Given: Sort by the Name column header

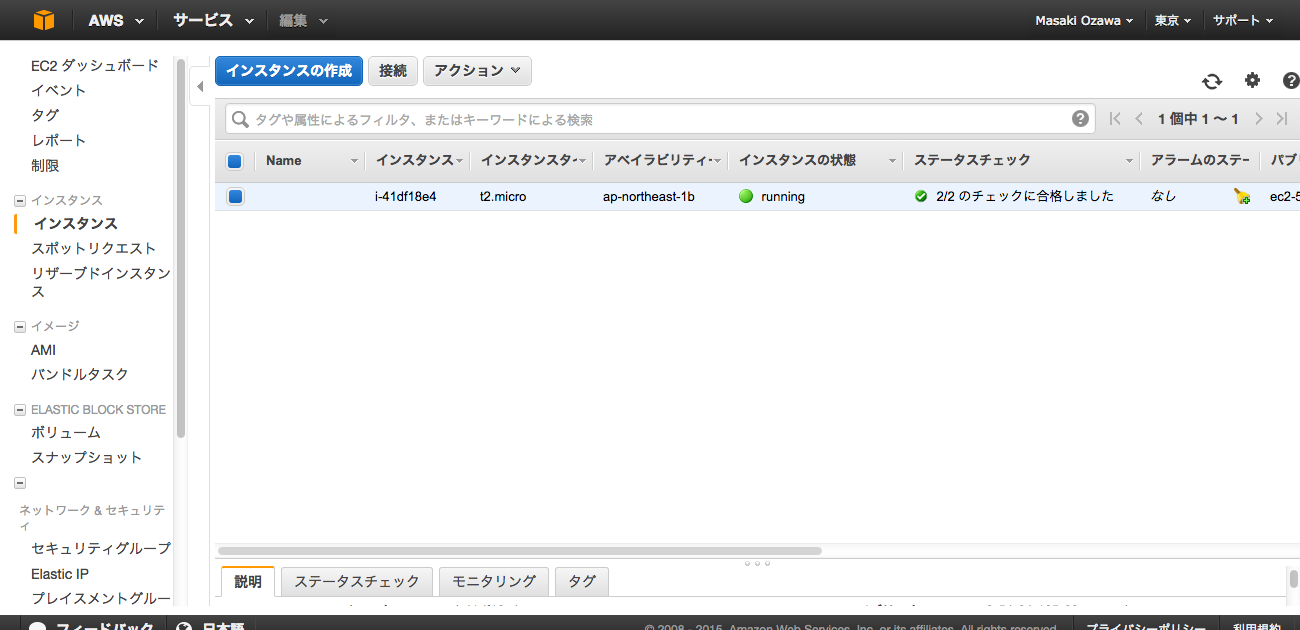Looking at the screenshot, I should click(x=310, y=161).
